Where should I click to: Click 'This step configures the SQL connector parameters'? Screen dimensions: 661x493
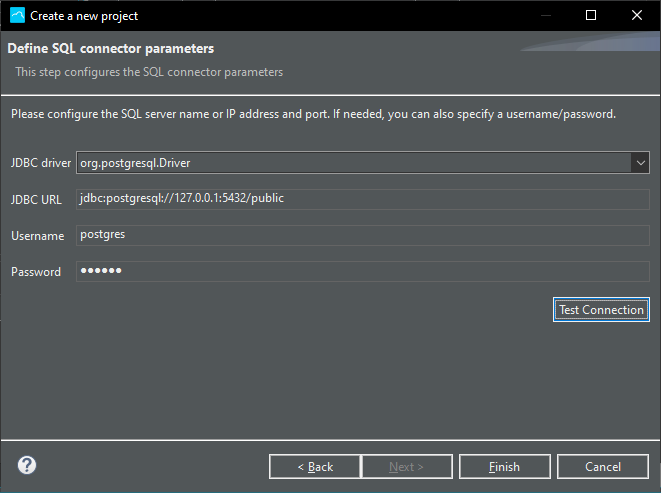(x=149, y=72)
